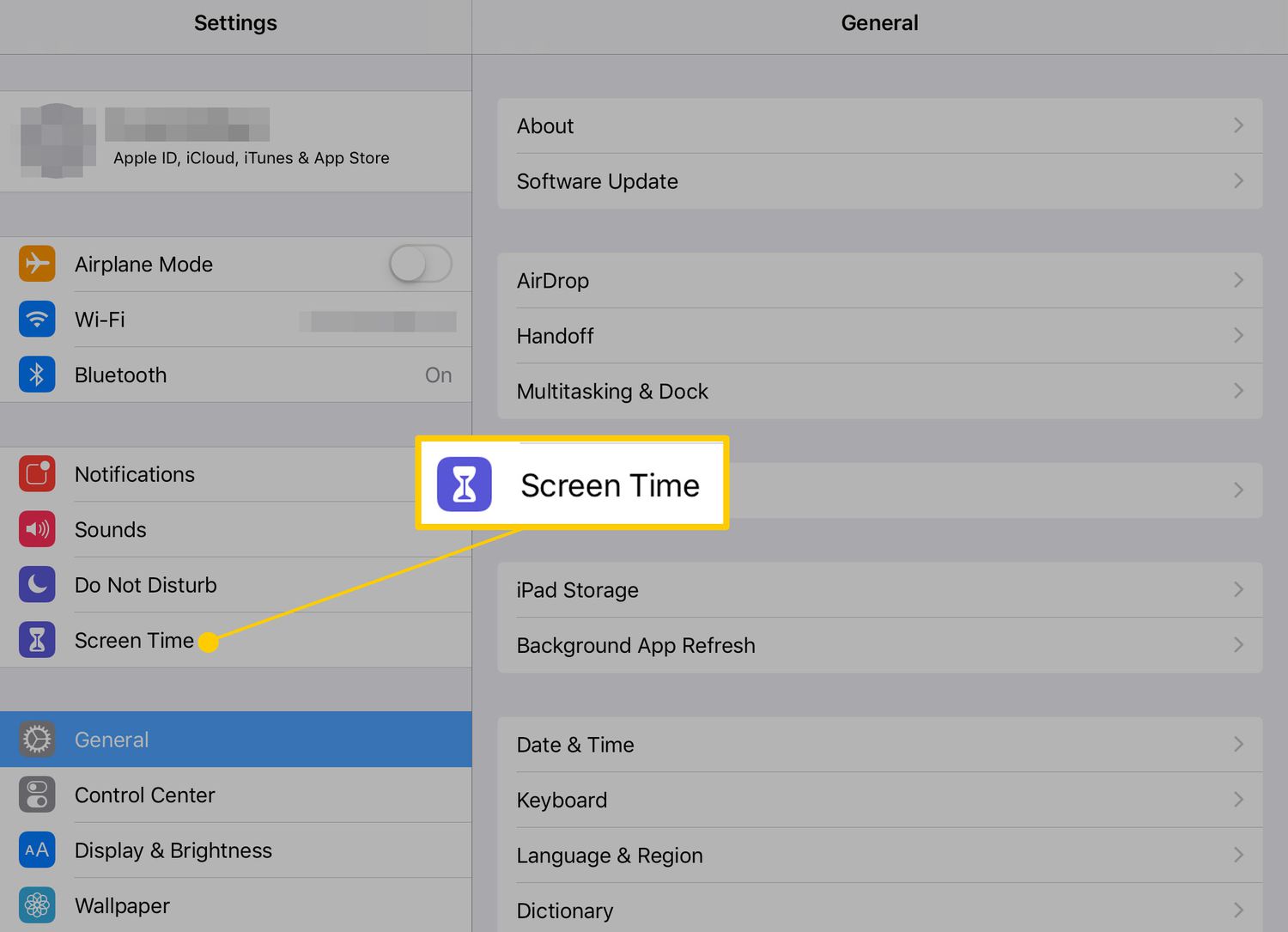Tap the Sounds speaker icon
This screenshot has height=932, width=1288.
point(37,529)
